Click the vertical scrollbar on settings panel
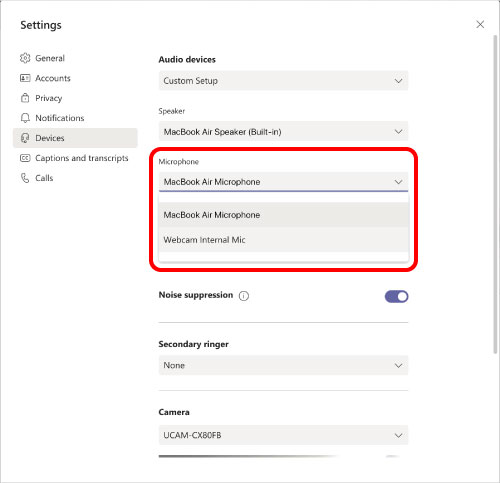Viewport: 500px width, 483px height. point(495,194)
